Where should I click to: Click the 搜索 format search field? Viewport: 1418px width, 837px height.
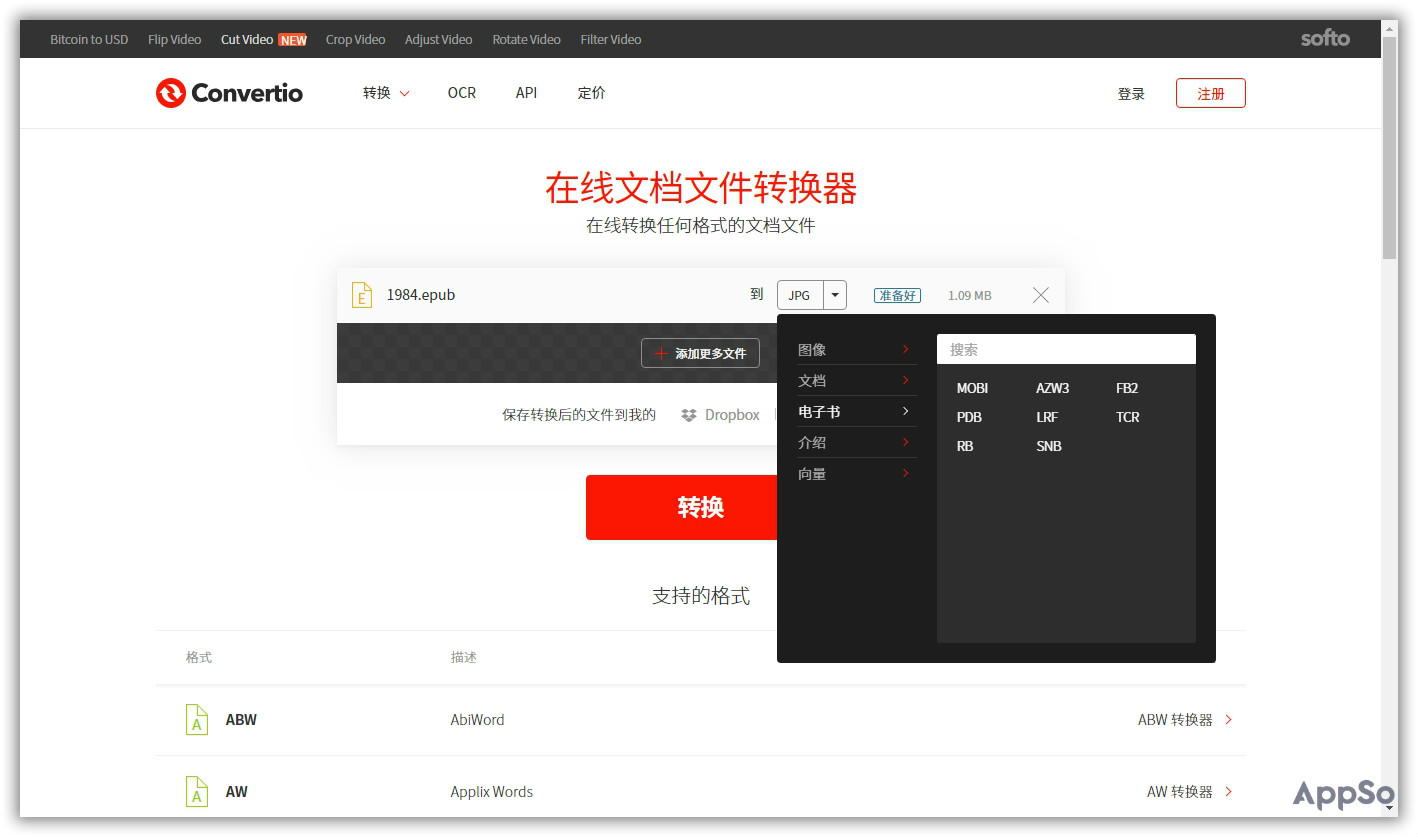point(1066,348)
